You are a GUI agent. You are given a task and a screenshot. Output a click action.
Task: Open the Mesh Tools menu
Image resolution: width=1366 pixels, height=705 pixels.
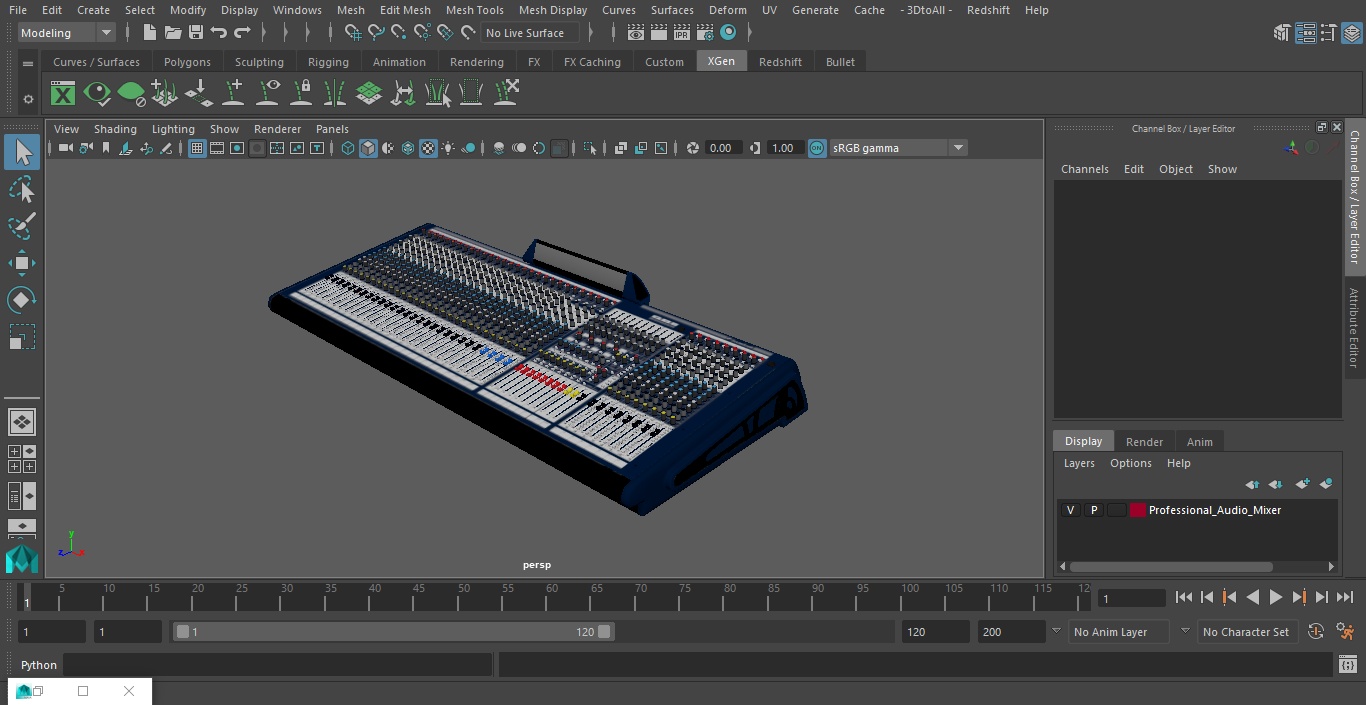click(x=474, y=10)
